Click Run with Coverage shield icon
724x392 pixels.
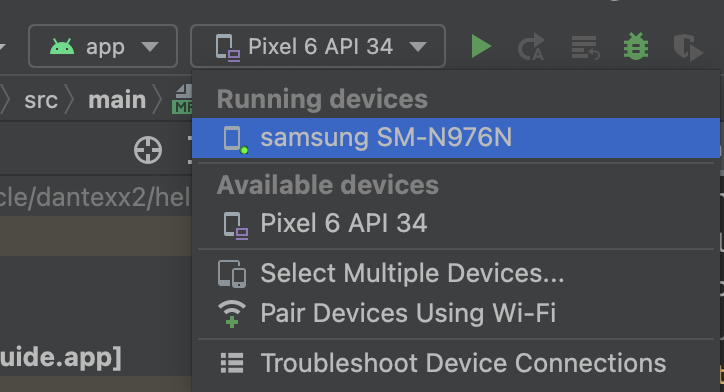pyautogui.click(x=688, y=47)
